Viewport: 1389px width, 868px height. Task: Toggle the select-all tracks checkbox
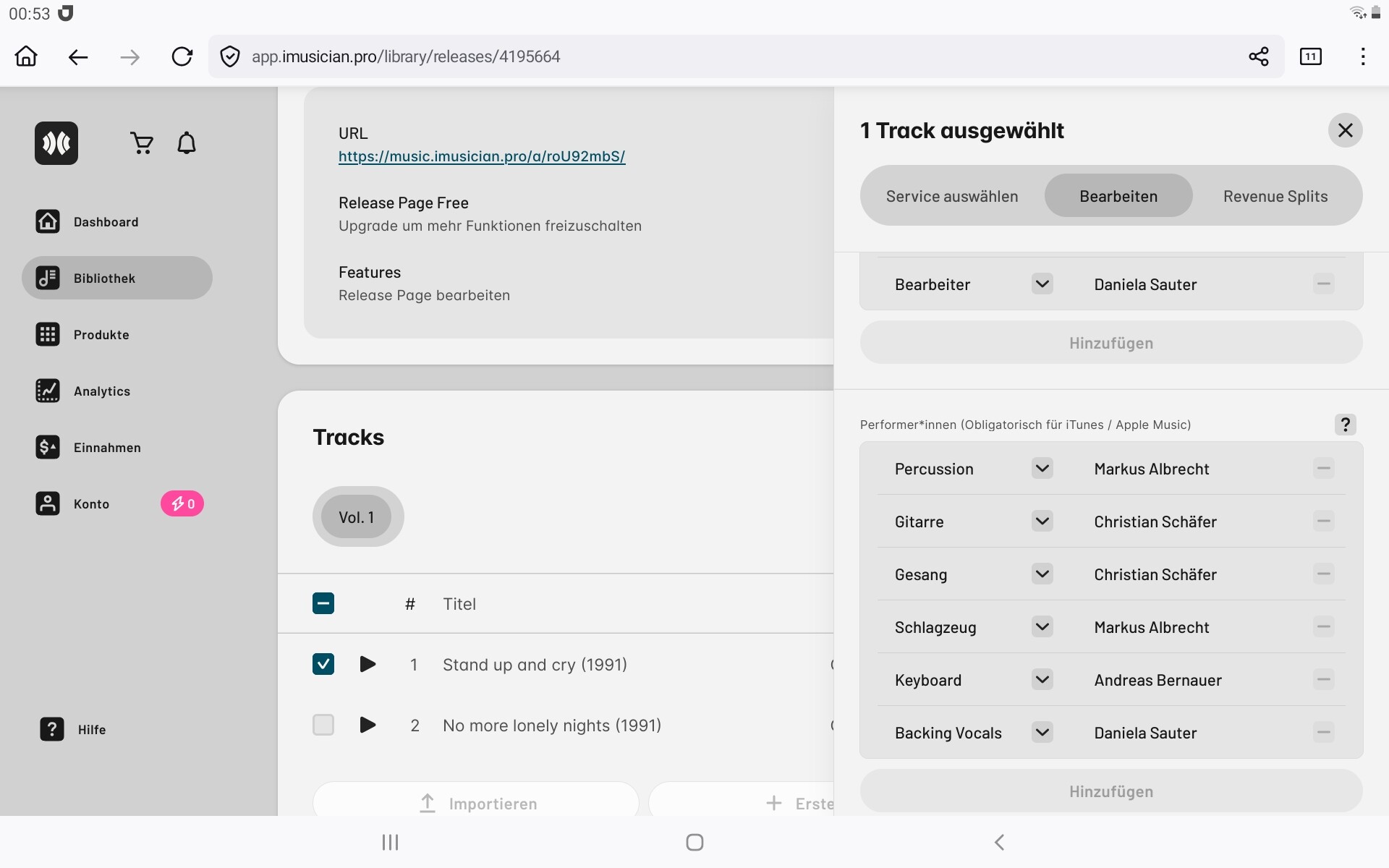tap(323, 603)
